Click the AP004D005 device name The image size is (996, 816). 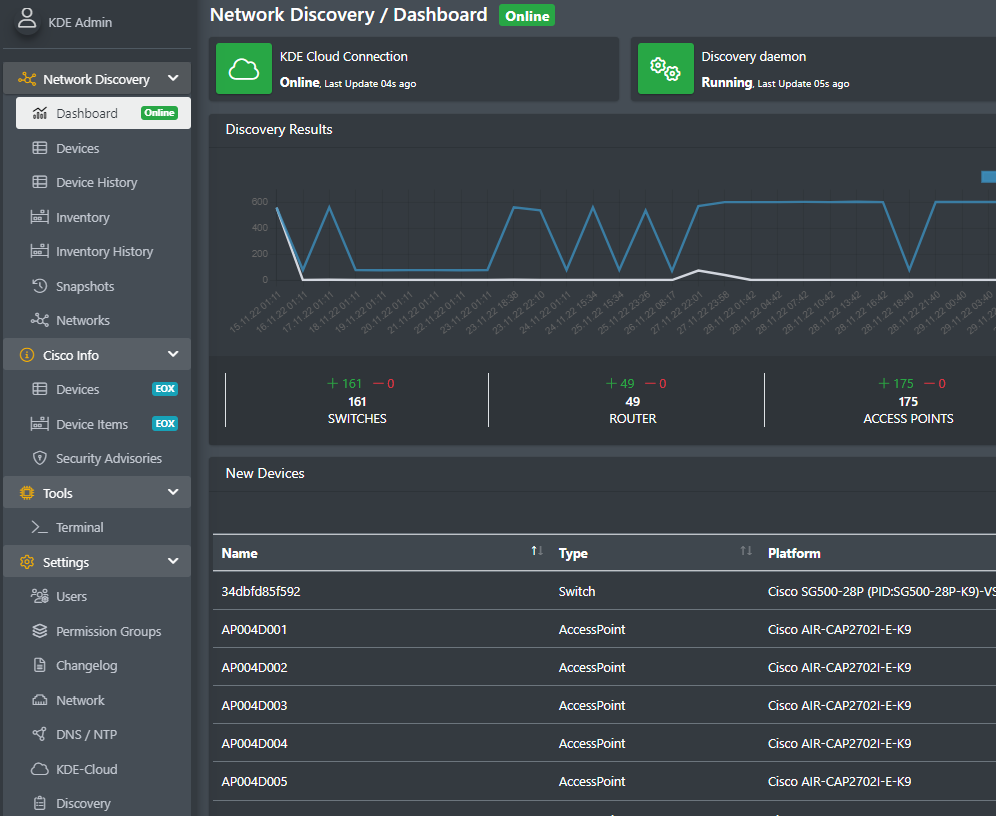[254, 781]
